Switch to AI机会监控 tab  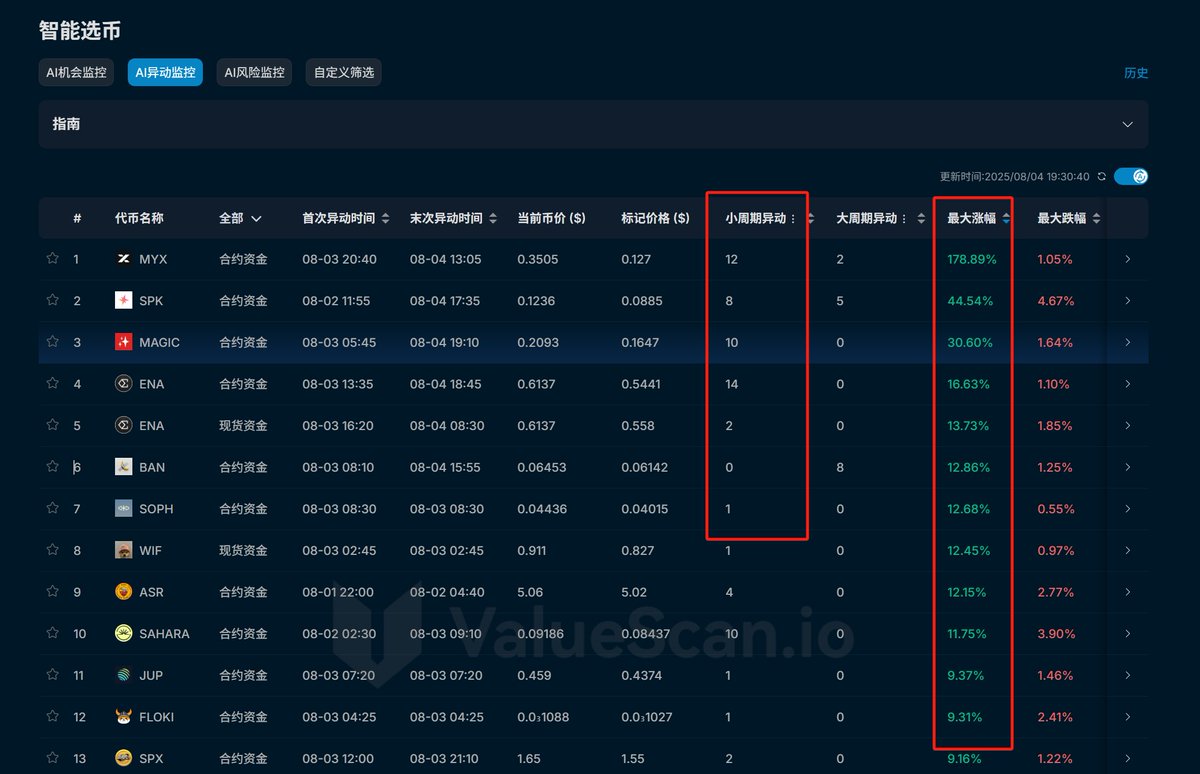[76, 72]
